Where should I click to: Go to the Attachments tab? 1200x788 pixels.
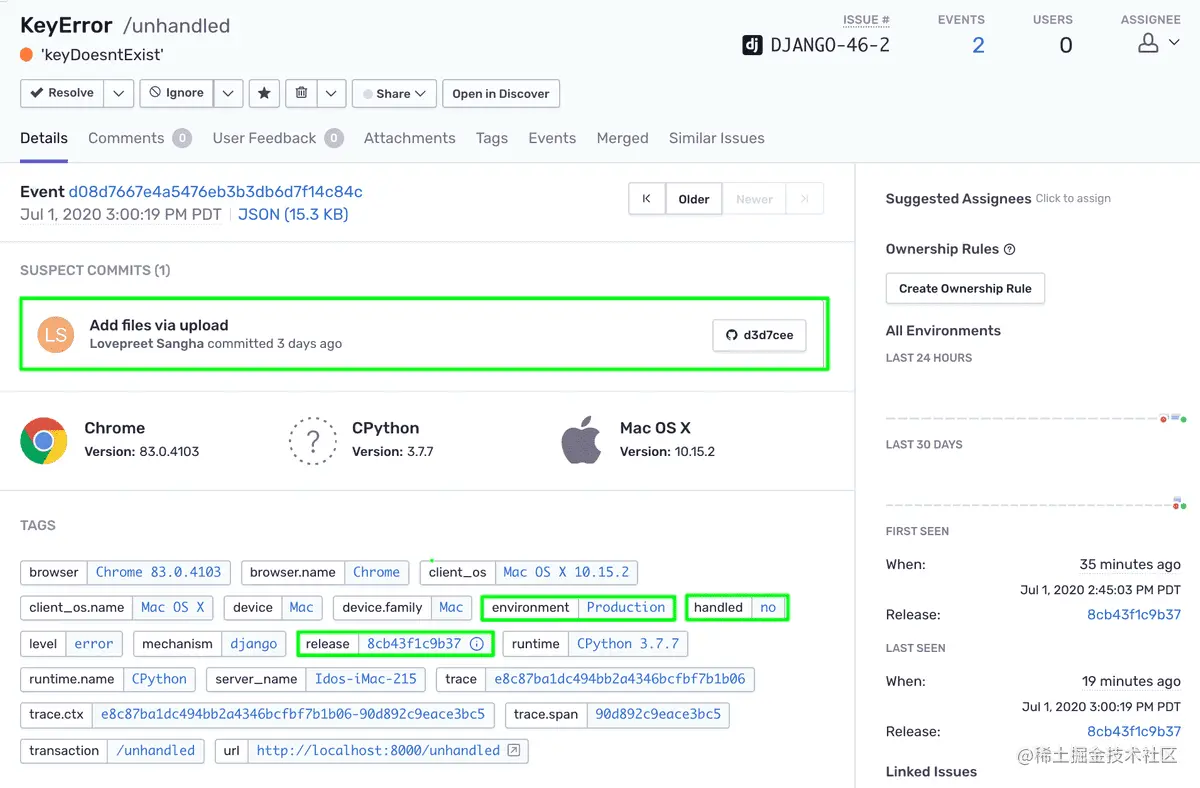[409, 138]
